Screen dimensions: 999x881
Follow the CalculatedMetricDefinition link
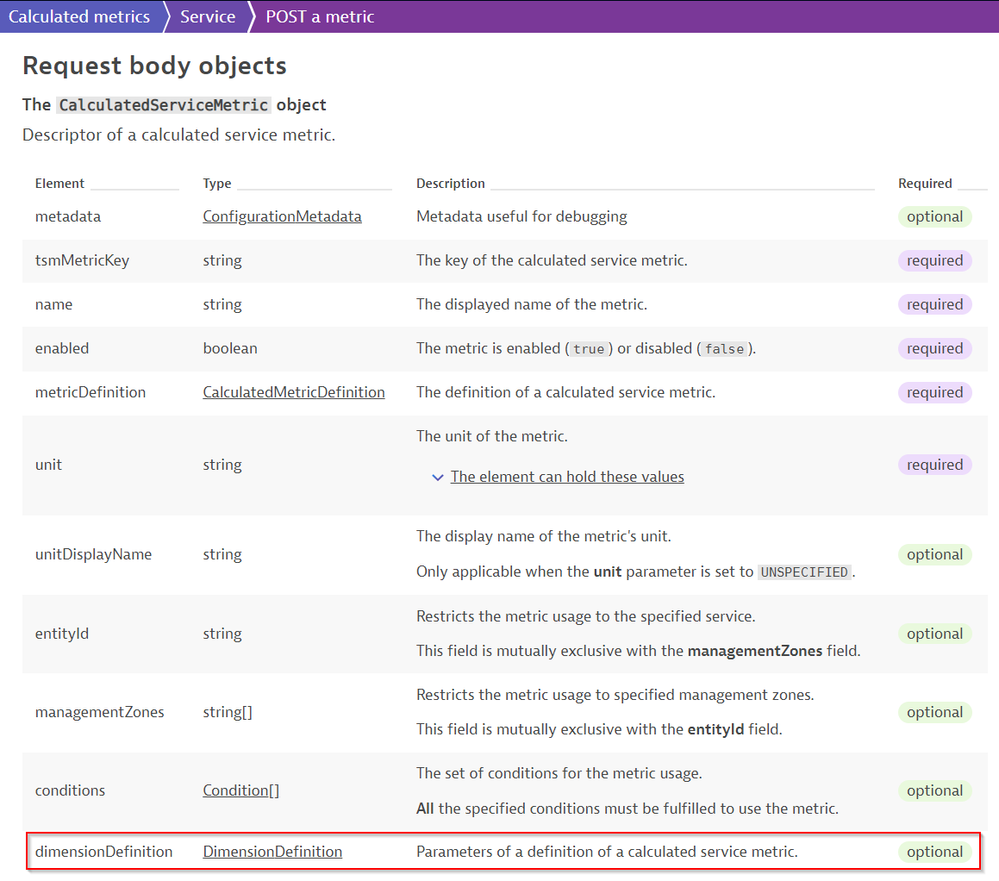click(293, 392)
